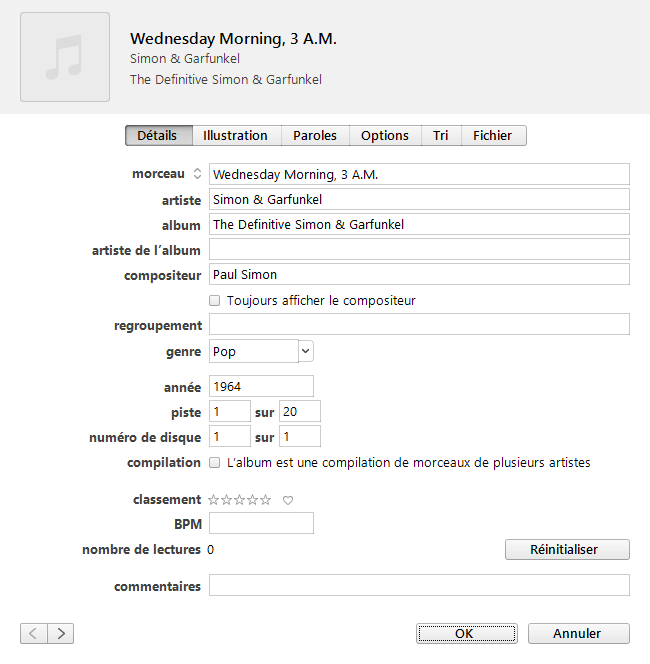The image size is (650, 664).
Task: Expand the genre dropdown arrow
Action: [306, 351]
